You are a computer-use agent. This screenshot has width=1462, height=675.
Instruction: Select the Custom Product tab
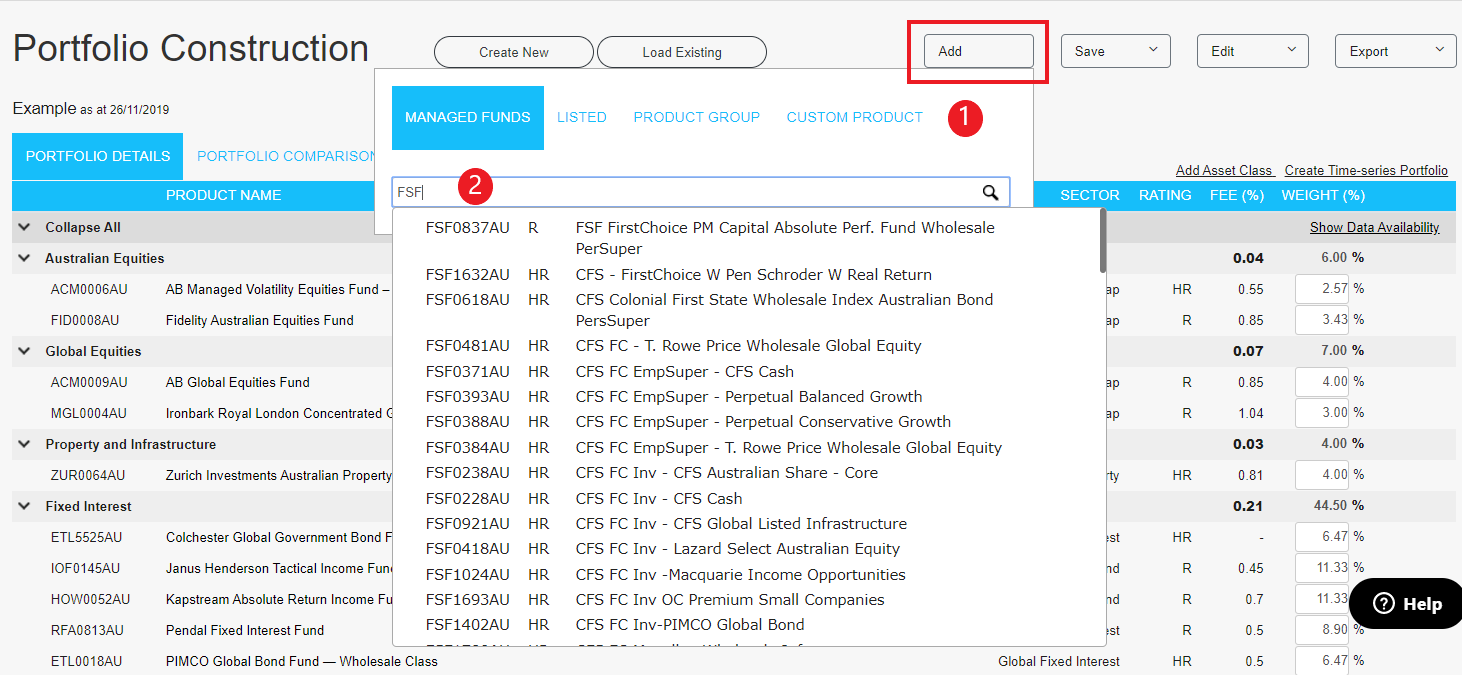[854, 118]
